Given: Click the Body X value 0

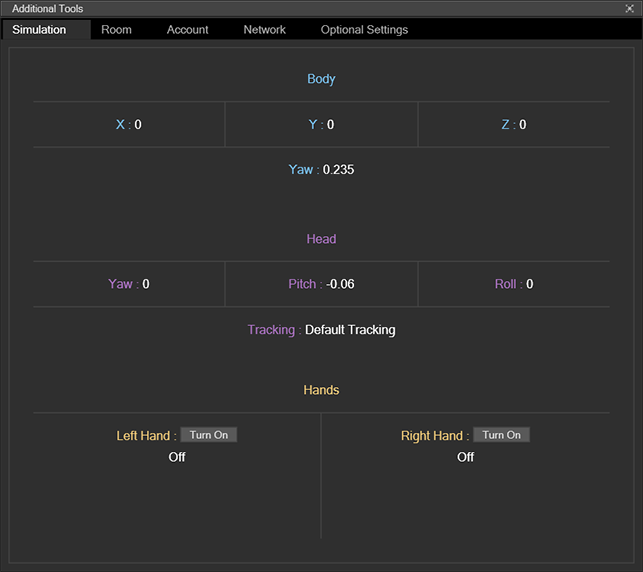Looking at the screenshot, I should 138,125.
